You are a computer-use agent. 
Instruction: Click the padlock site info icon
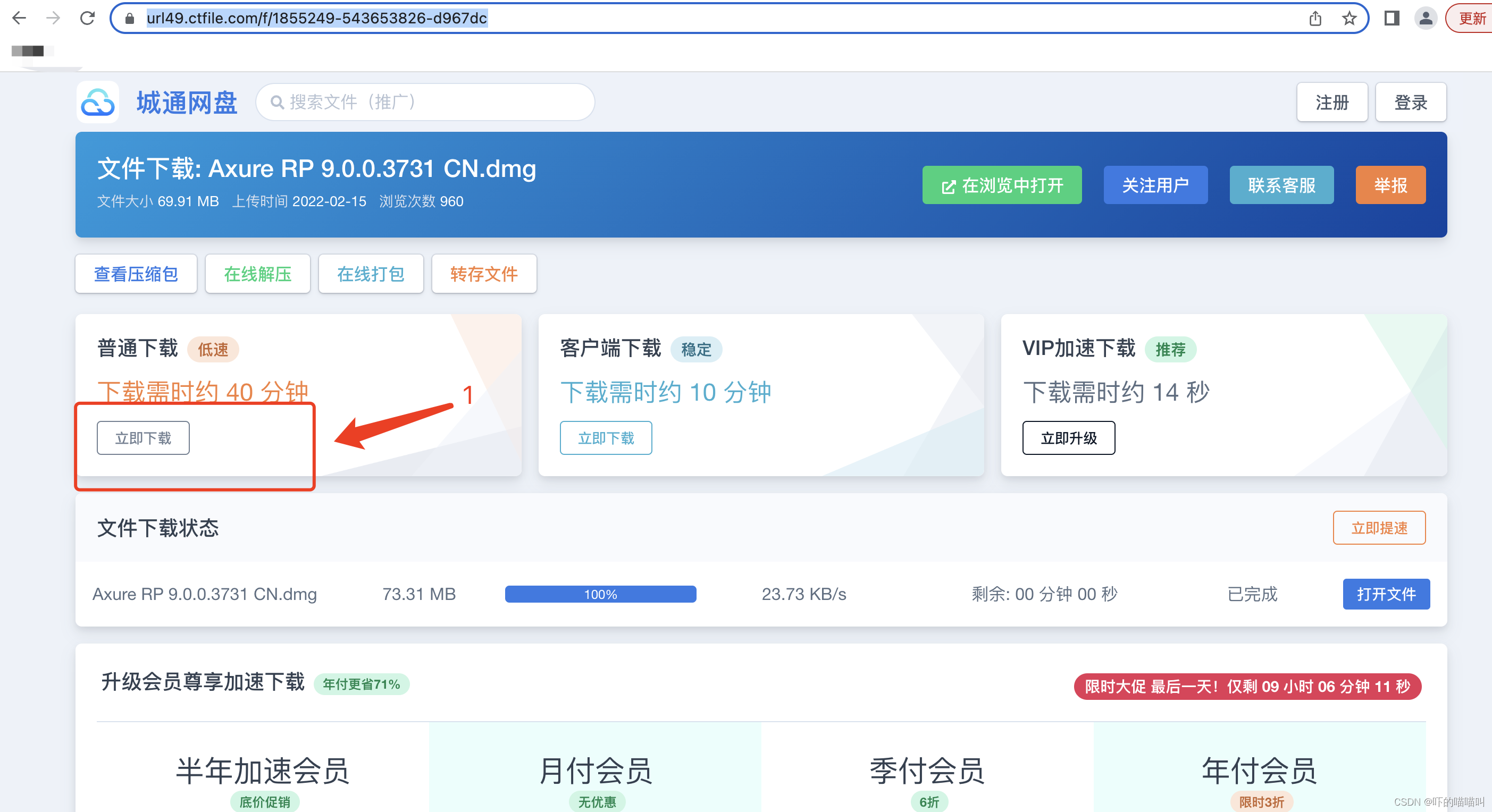[130, 19]
